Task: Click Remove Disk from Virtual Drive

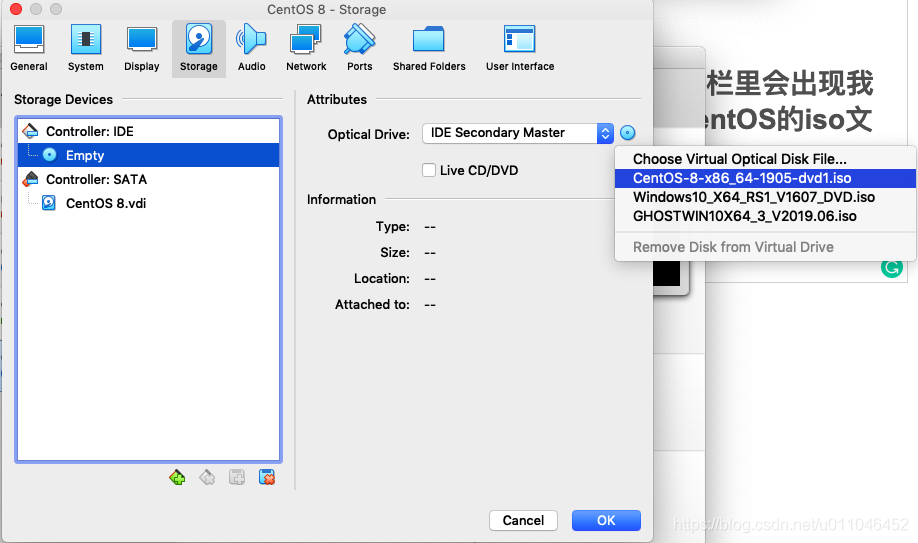Action: 765,247
